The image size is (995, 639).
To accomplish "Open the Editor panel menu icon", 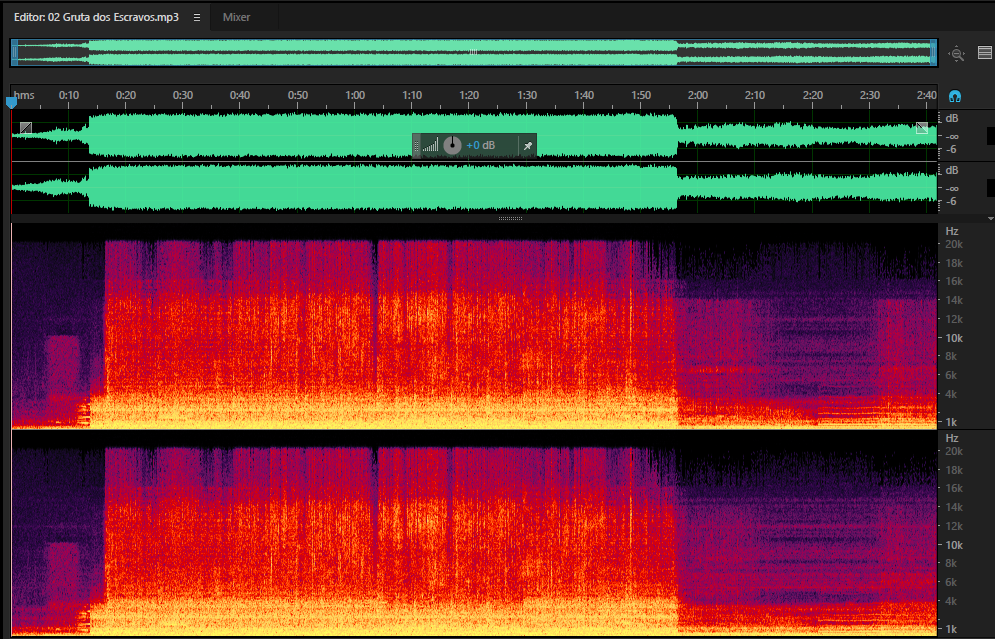I will tap(197, 18).
